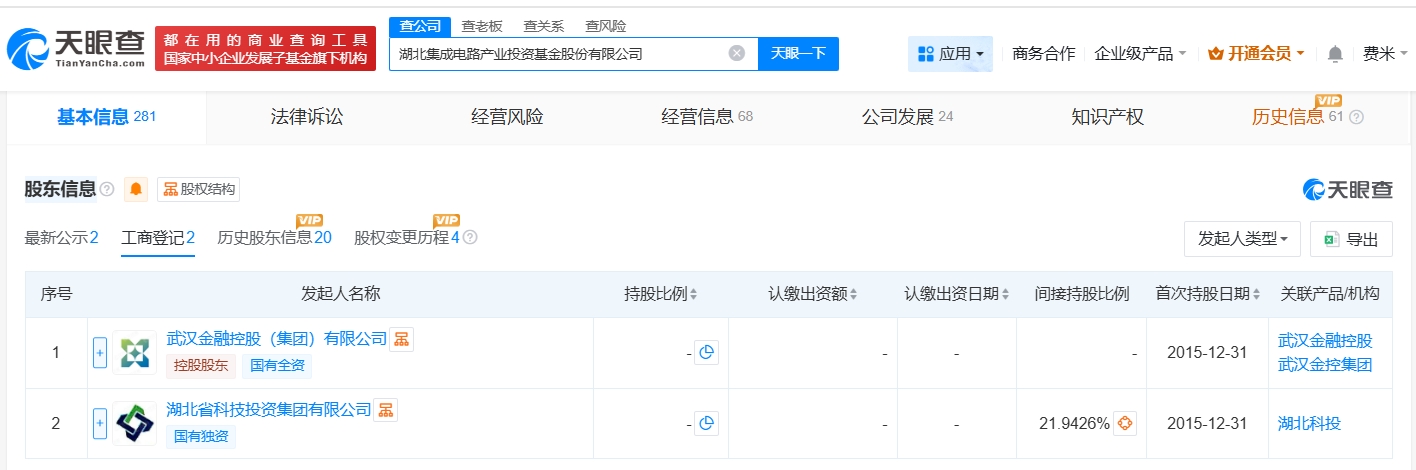Viewport: 1416px width, 470px height.
Task: Expand row 1 with the plus button
Action: tap(100, 353)
